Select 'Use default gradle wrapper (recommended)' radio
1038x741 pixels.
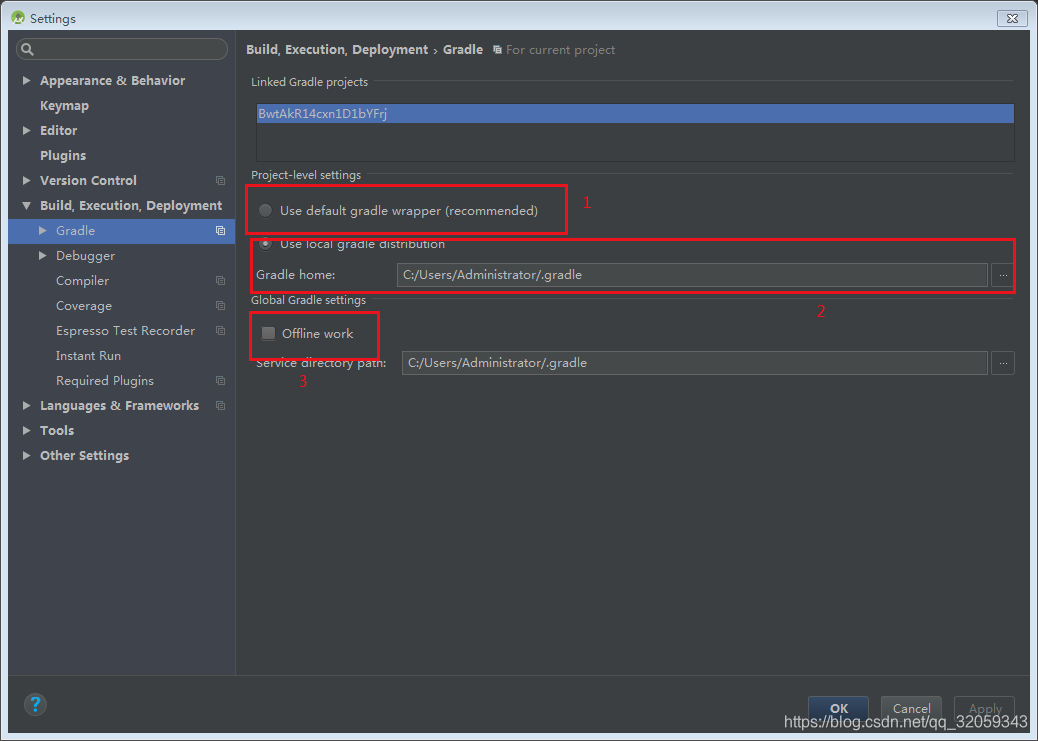pyautogui.click(x=265, y=211)
